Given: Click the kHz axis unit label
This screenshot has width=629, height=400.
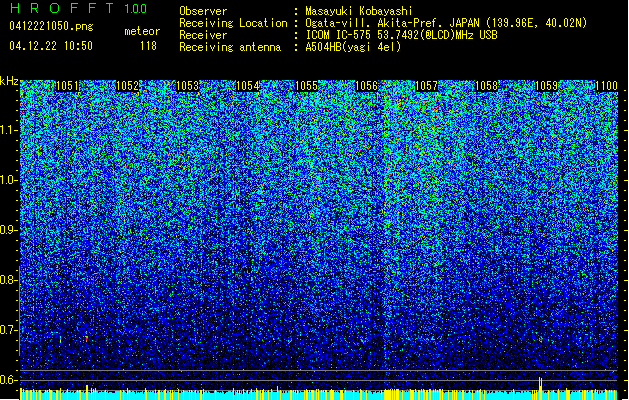Looking at the screenshot, I should coord(9,81).
